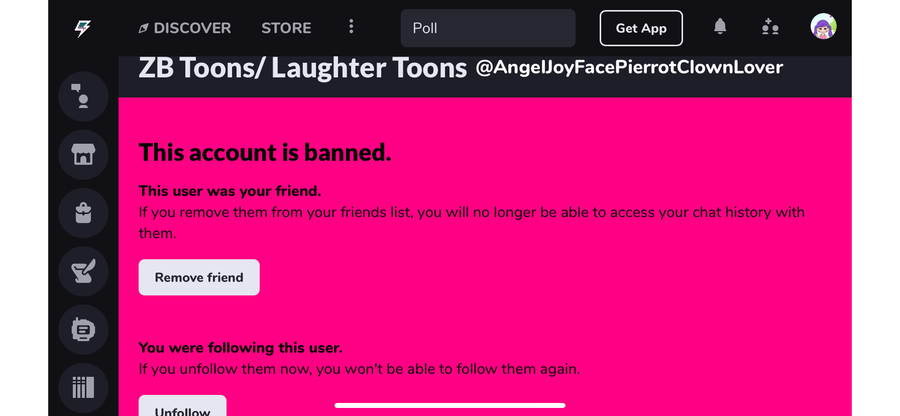Click the bag icon in the sidebar

pos(83,212)
